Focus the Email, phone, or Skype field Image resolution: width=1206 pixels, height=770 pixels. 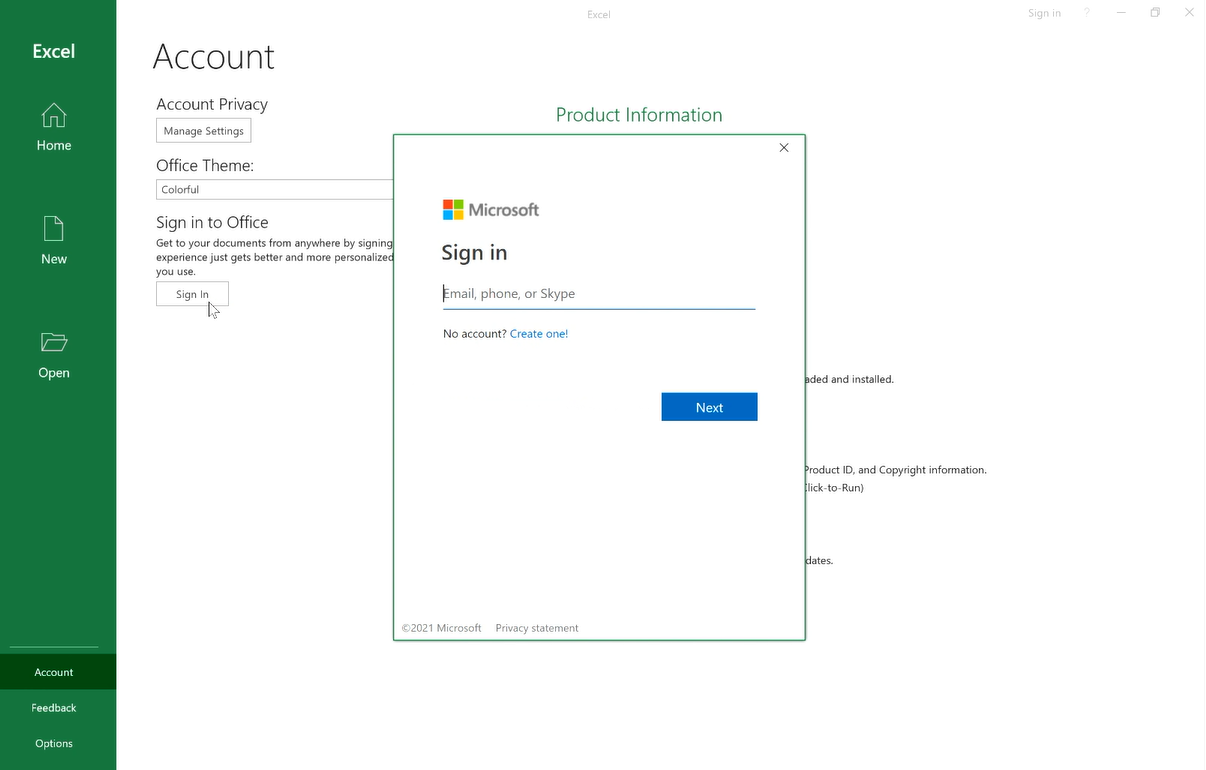coord(598,294)
